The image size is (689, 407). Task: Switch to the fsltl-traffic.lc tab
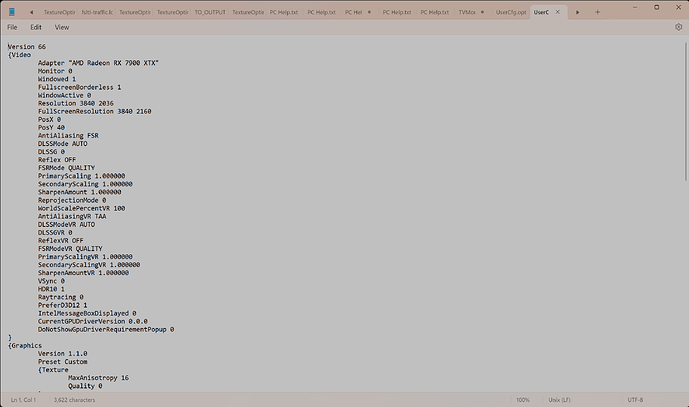pyautogui.click(x=97, y=12)
